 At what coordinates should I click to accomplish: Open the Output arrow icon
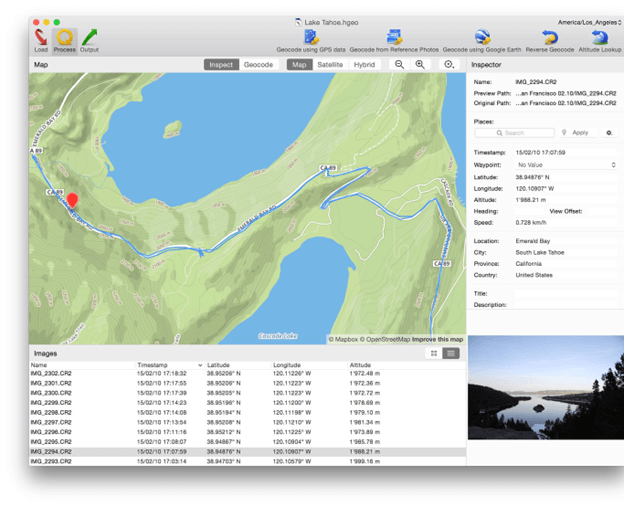(90, 37)
